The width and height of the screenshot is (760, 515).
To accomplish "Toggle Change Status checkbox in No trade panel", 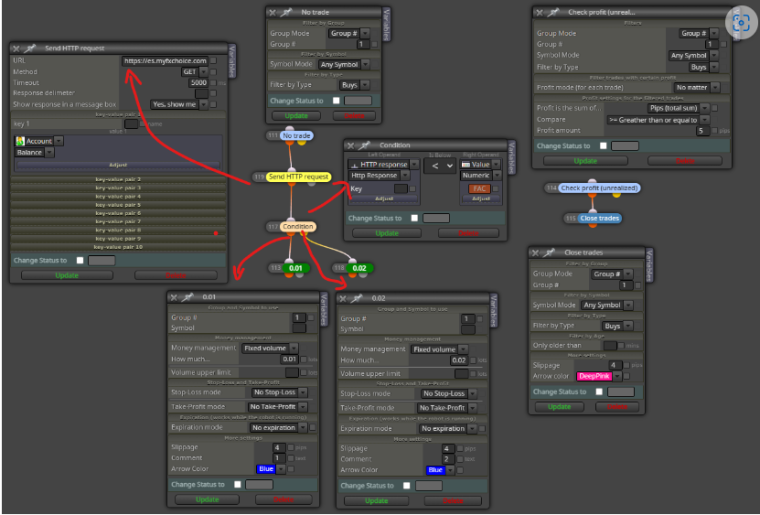I will [336, 101].
